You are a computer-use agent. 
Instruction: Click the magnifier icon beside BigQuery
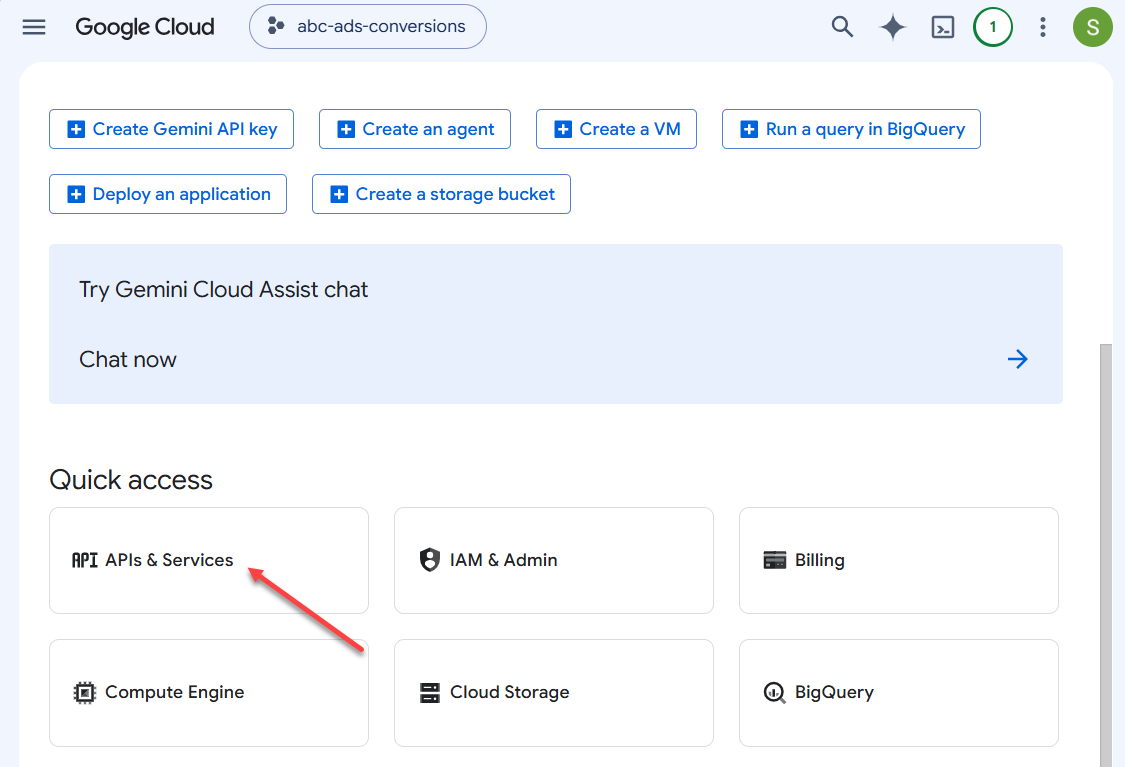point(774,692)
